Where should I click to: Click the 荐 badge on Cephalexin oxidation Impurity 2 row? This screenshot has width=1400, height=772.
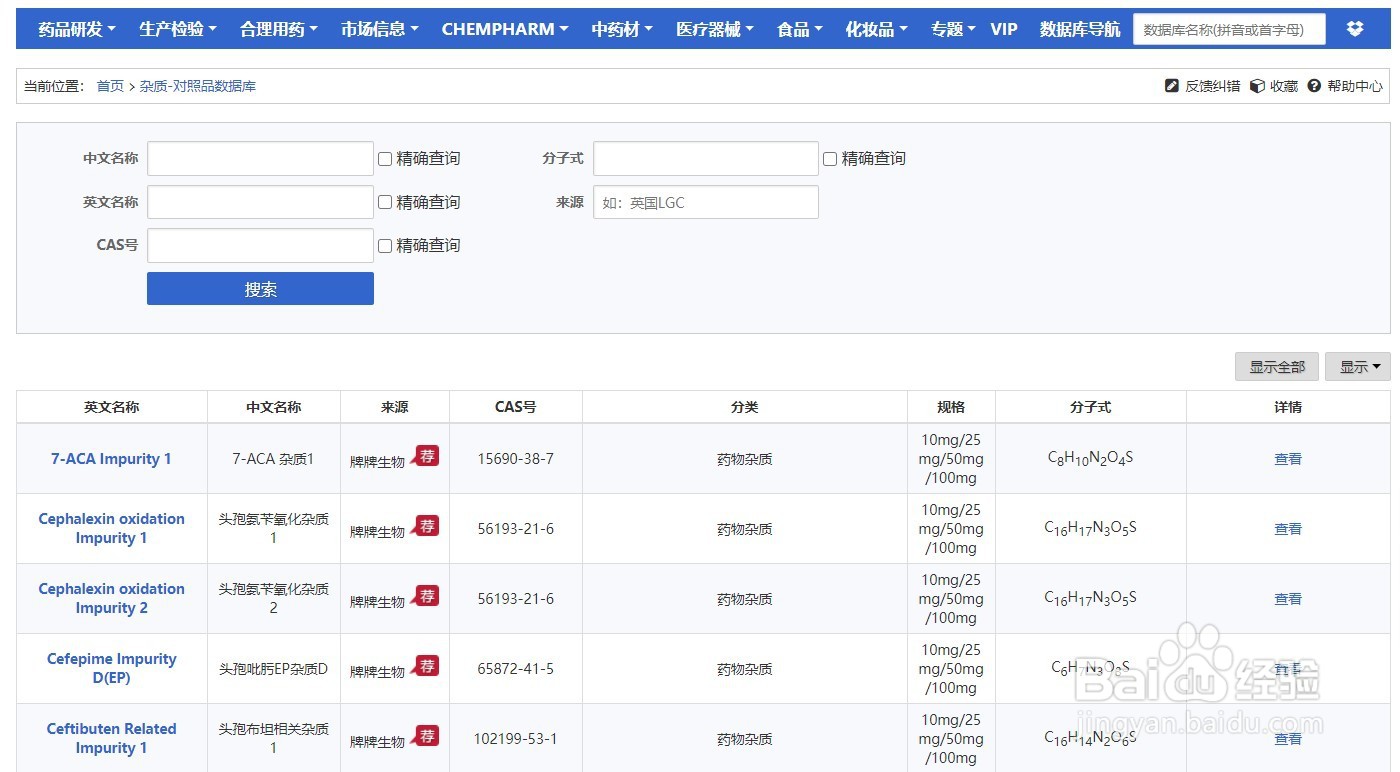pyautogui.click(x=427, y=595)
